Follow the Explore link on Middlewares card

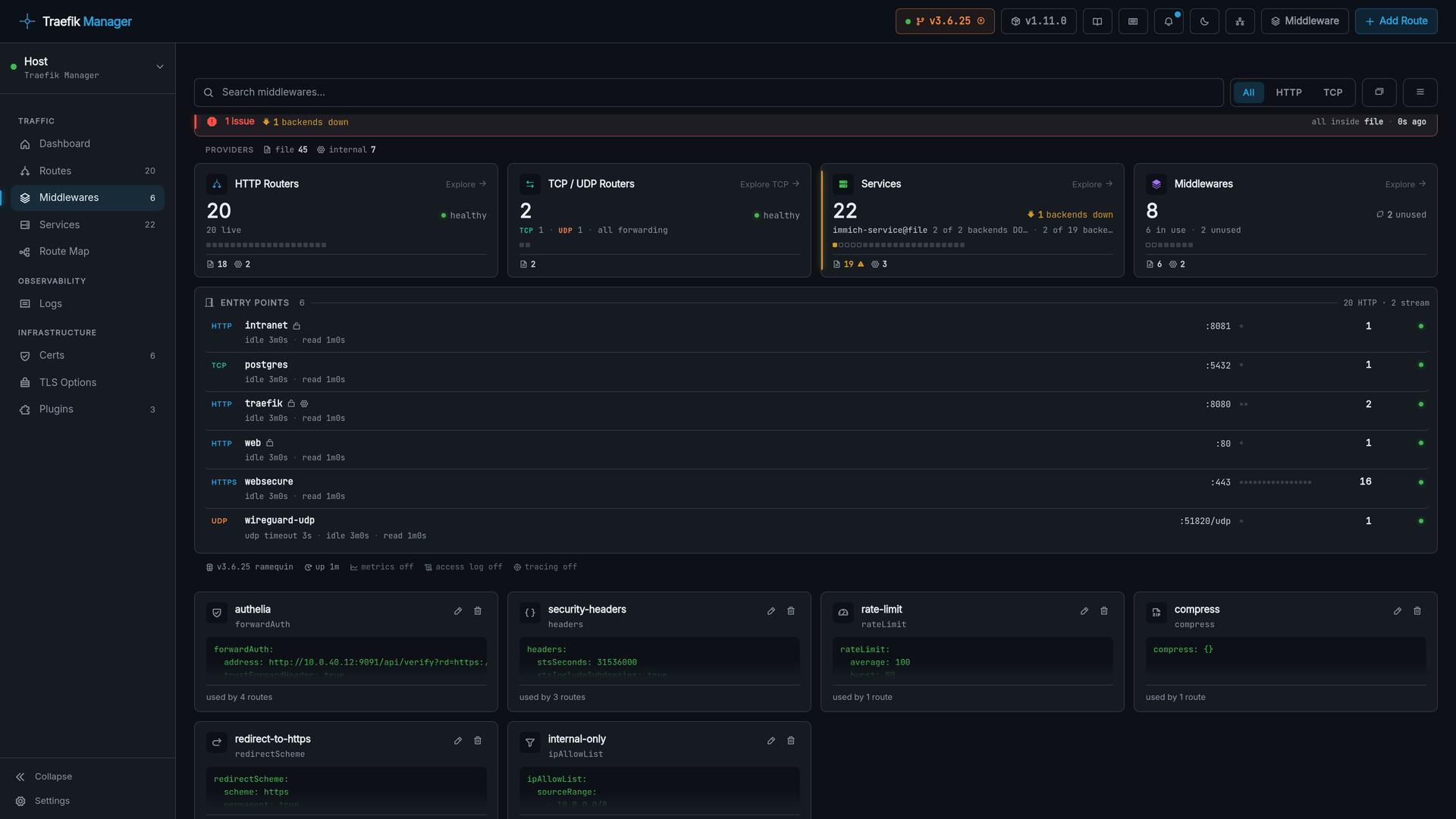coord(1405,184)
